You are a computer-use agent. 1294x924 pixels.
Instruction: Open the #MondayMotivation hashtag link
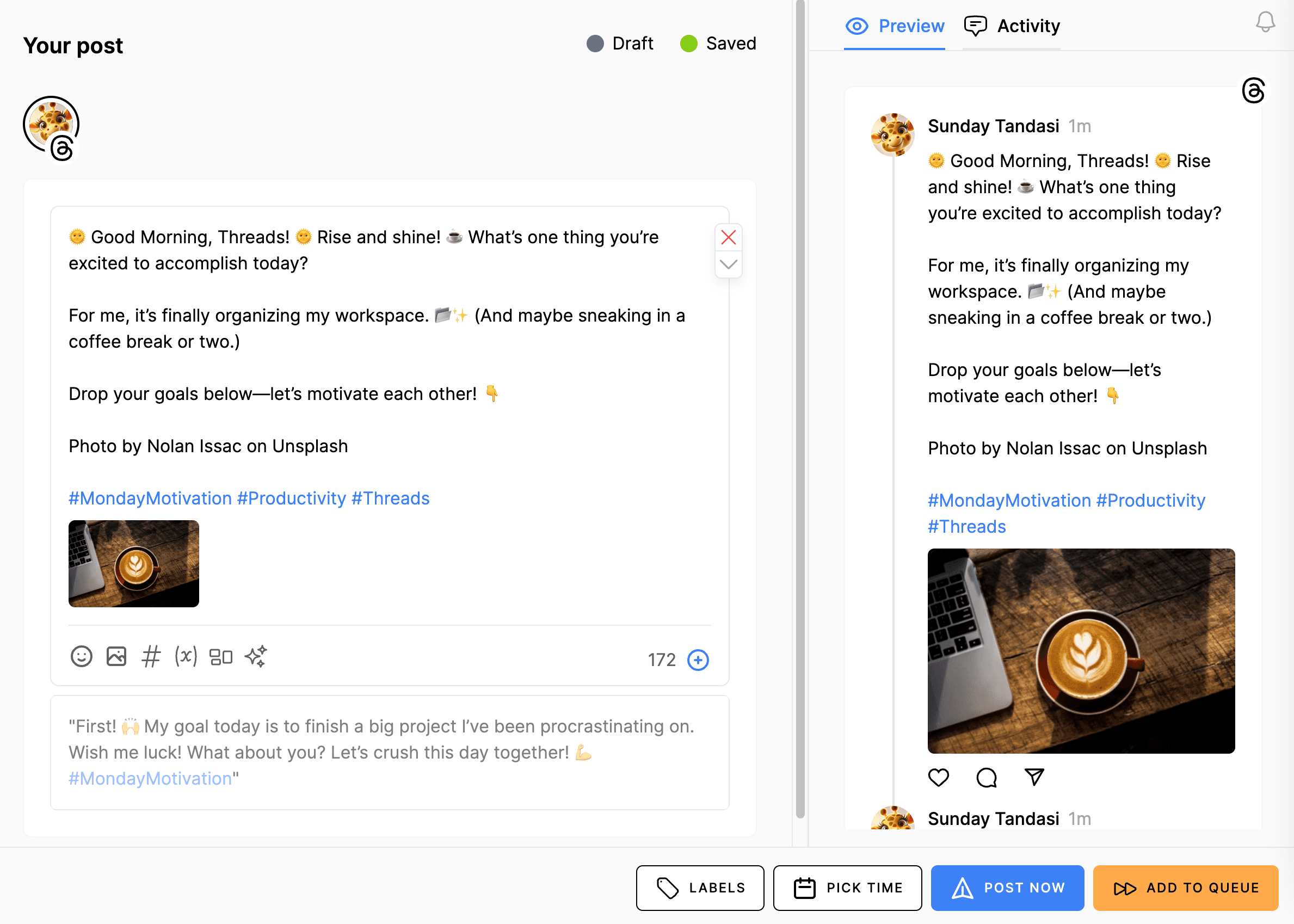click(x=150, y=498)
